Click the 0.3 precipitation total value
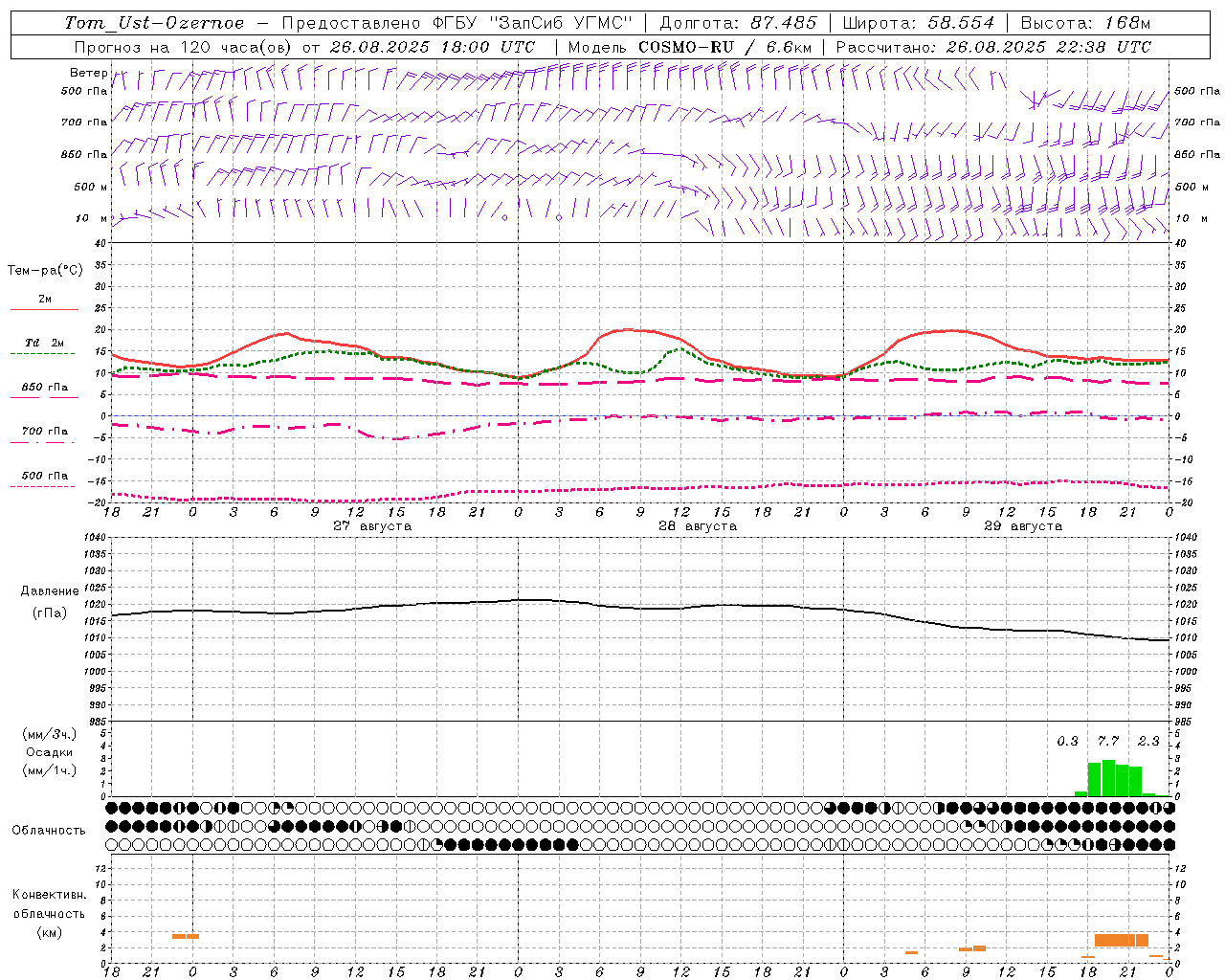This screenshot has width=1225, height=980. click(1067, 741)
